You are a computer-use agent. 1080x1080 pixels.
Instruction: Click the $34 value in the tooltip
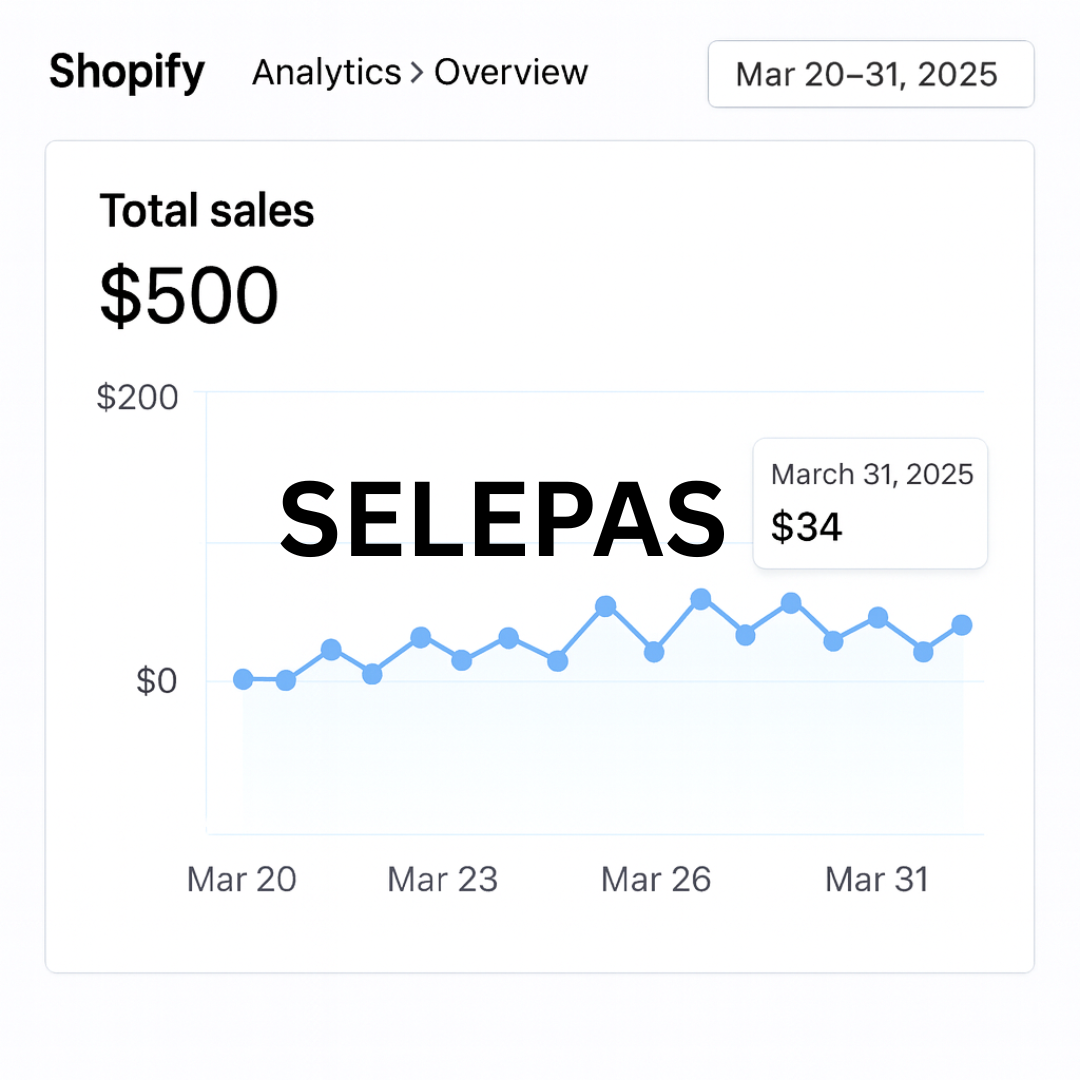pos(806,527)
